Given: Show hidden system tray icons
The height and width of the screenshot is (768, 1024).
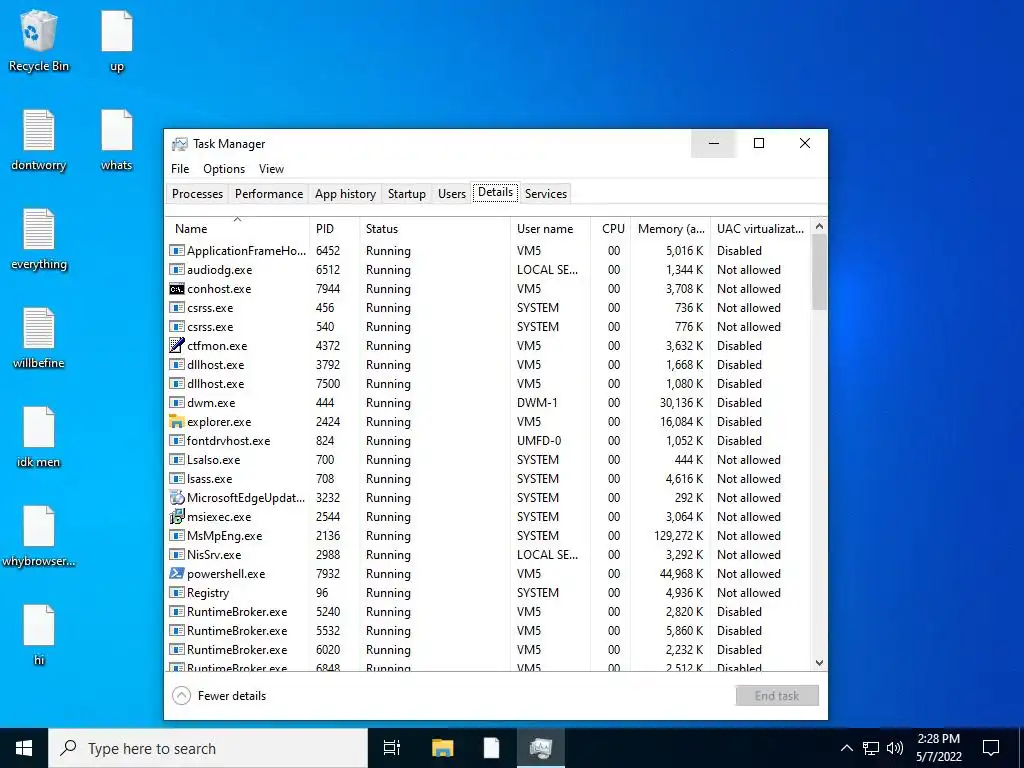Looking at the screenshot, I should [846, 748].
